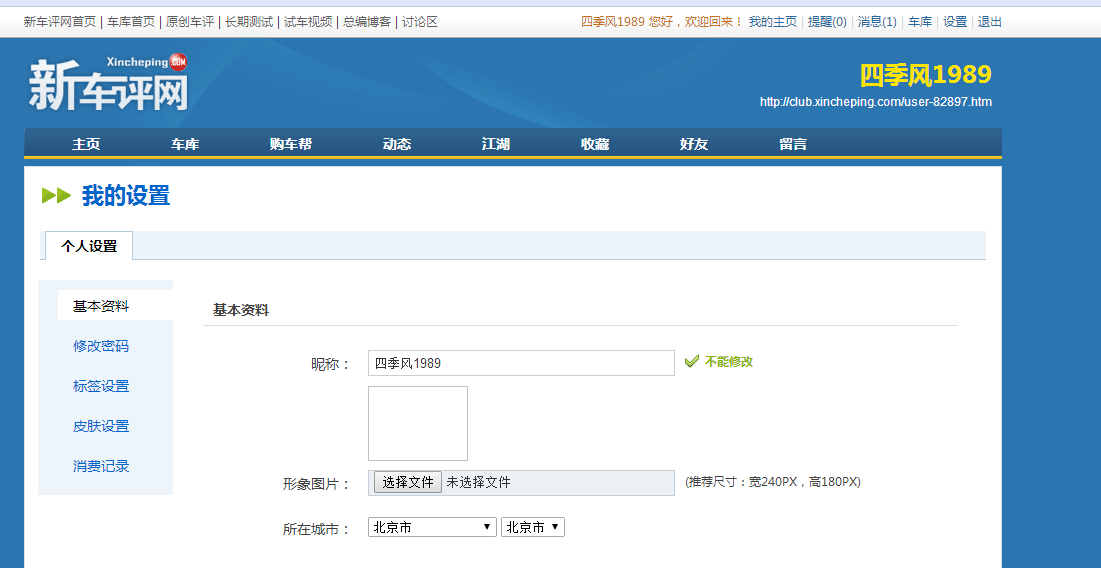This screenshot has height=568, width=1101.
Task: Select 购车帮 in the navigation bar
Action: [291, 145]
